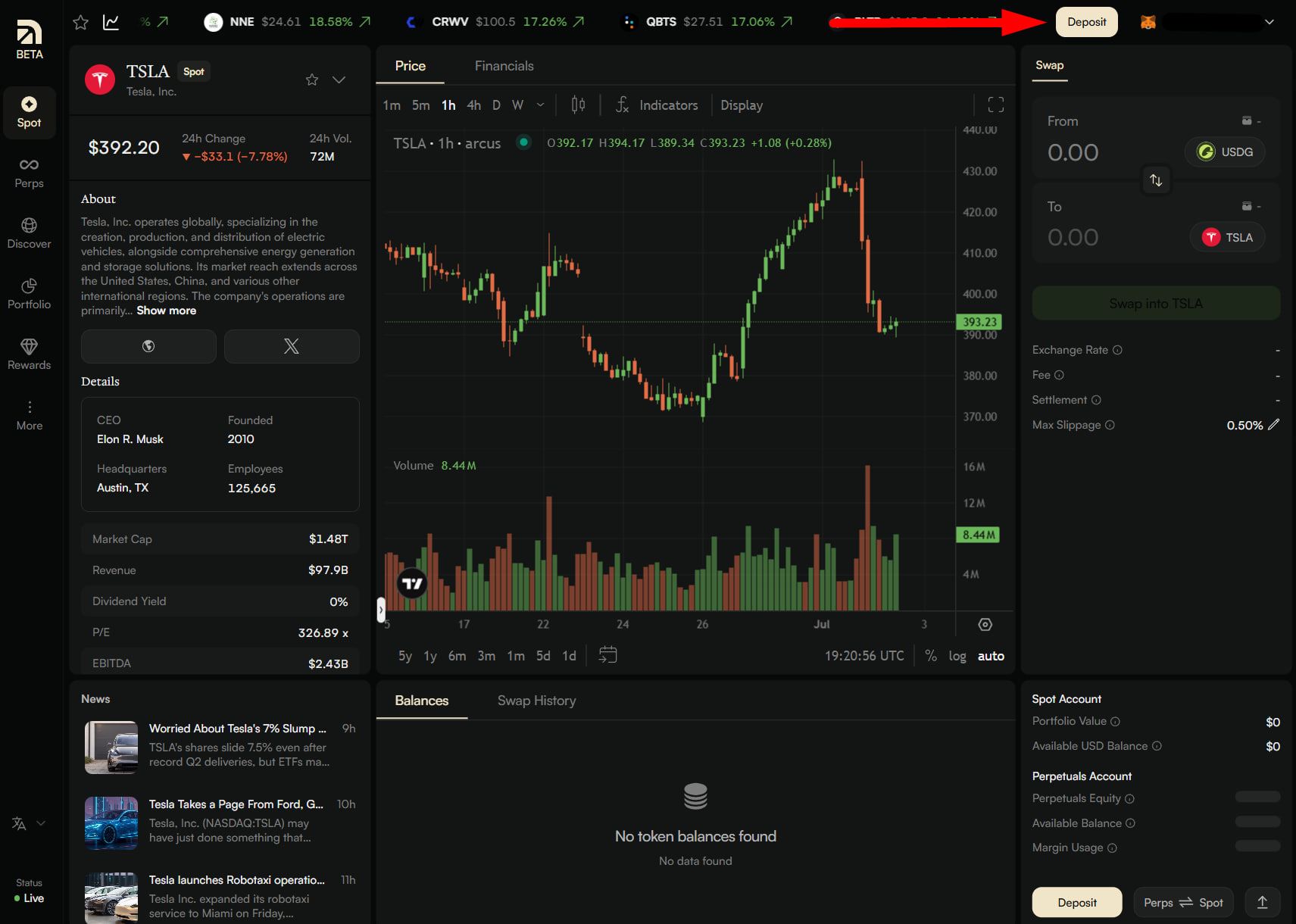Expand the TSLA asset selector chevron

(339, 80)
